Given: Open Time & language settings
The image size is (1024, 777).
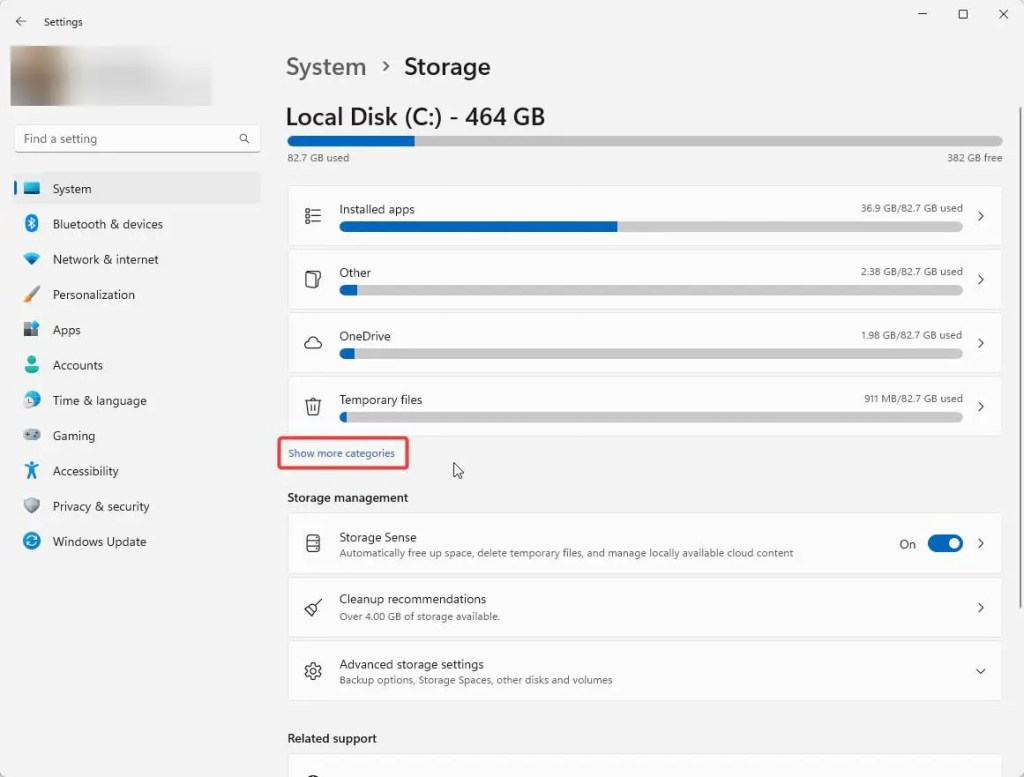Looking at the screenshot, I should [137, 400].
